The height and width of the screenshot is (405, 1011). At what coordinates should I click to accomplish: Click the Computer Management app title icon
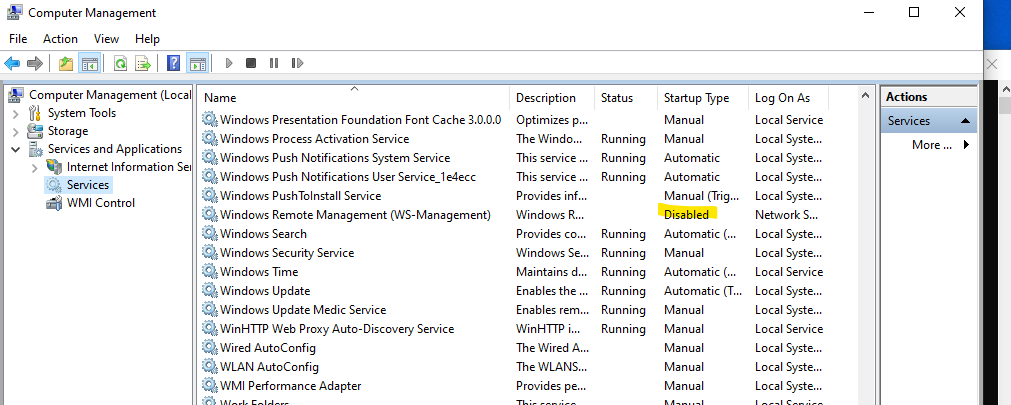pos(15,12)
